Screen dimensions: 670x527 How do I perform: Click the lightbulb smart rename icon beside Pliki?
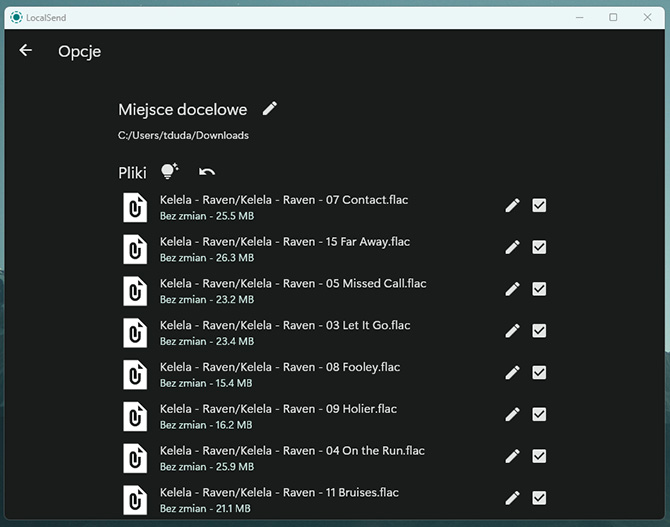point(169,171)
